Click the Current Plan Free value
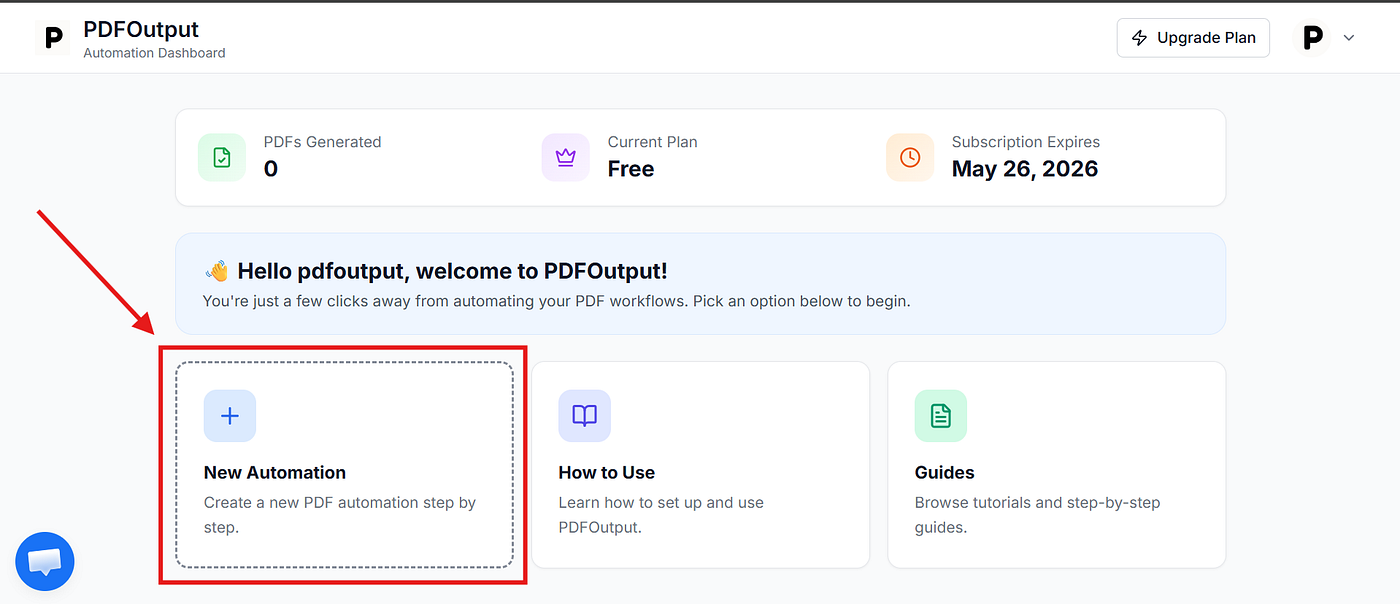This screenshot has height=604, width=1400. point(631,169)
